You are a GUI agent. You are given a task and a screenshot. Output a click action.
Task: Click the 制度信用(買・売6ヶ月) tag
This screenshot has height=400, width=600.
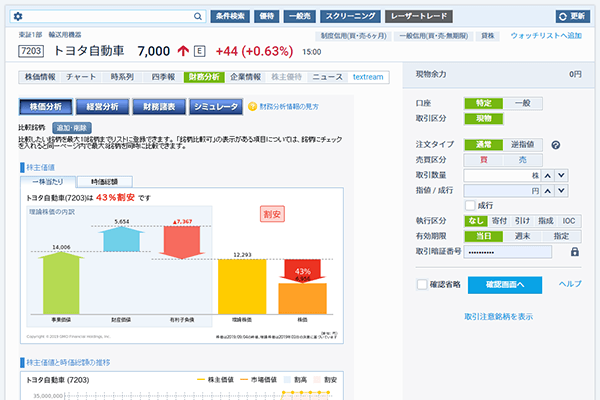(x=353, y=36)
